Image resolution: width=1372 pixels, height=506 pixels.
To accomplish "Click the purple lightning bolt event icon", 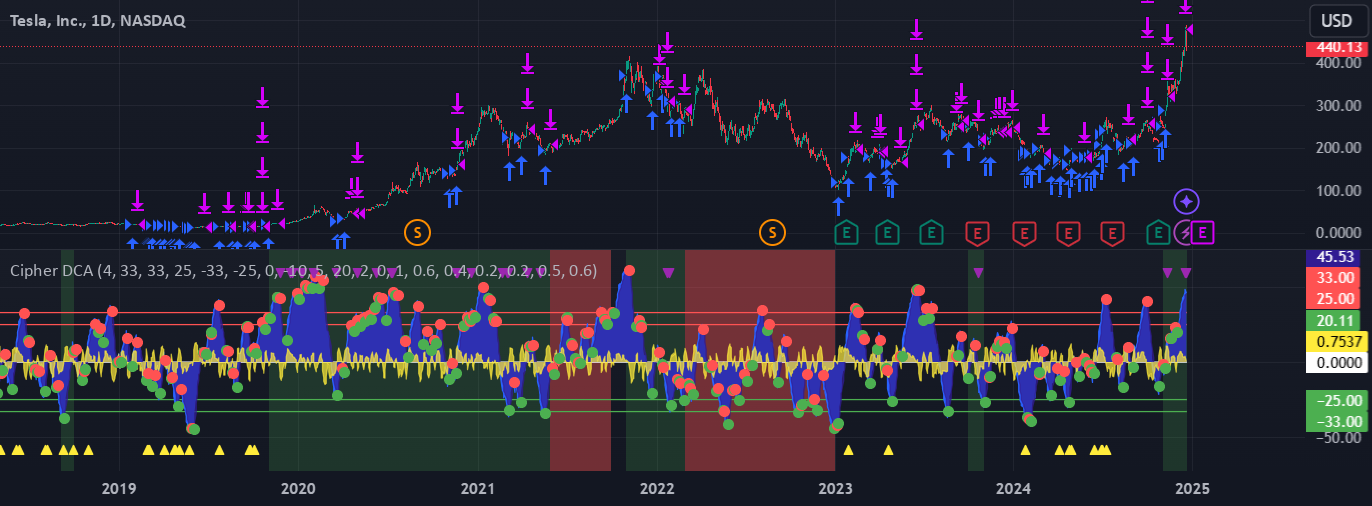I will click(1185, 233).
